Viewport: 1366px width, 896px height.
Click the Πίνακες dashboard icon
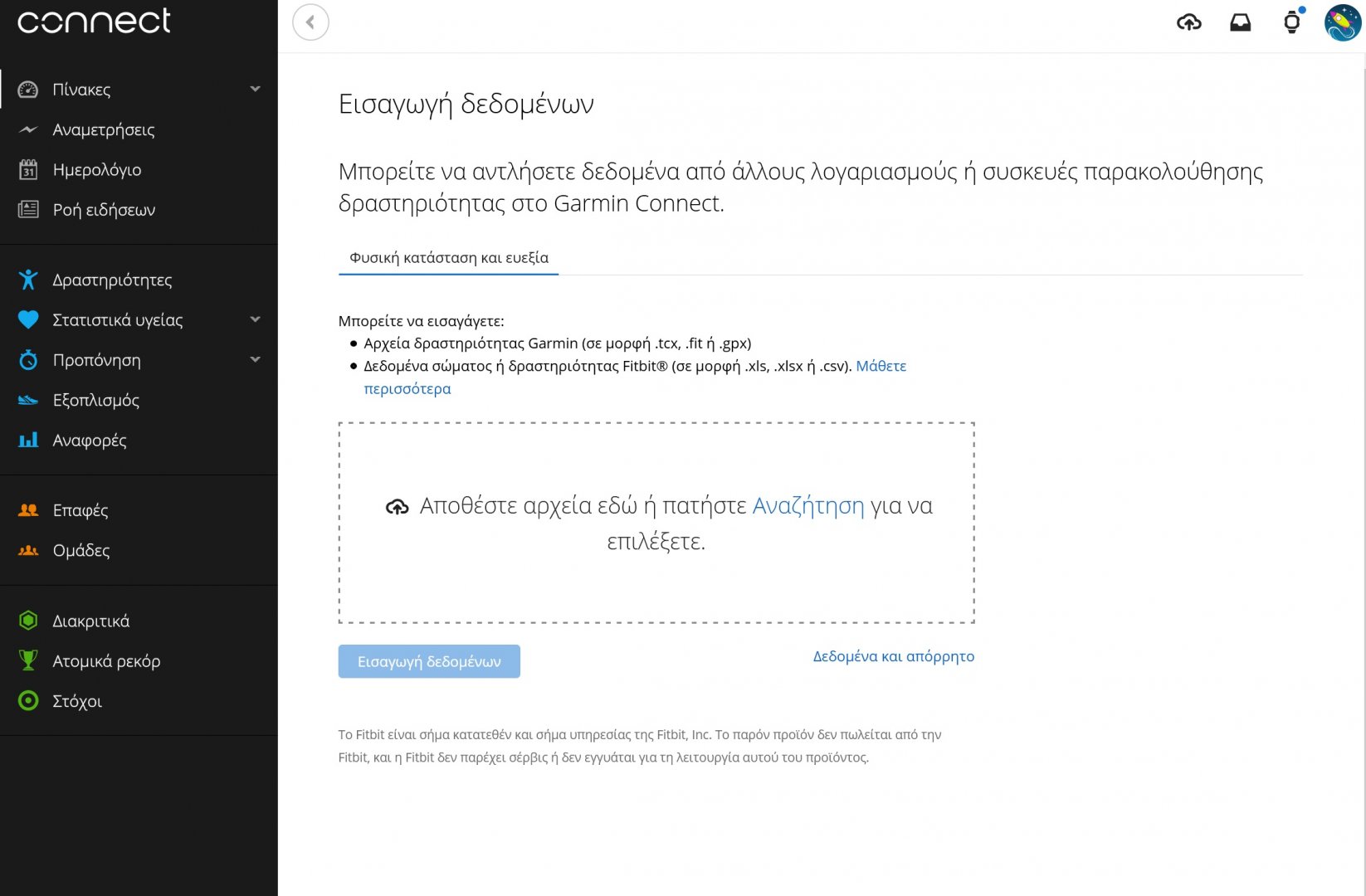click(28, 90)
